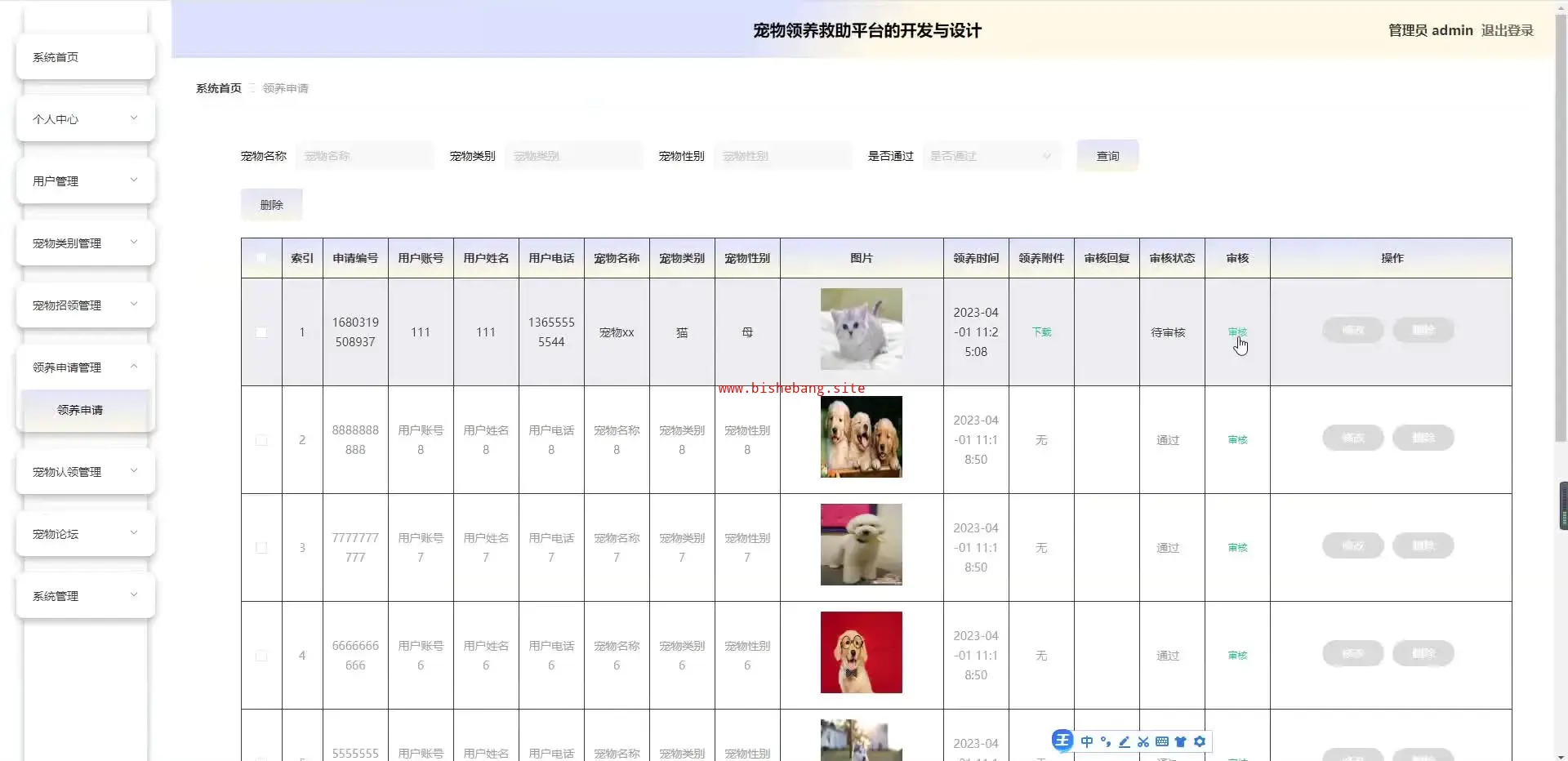Select the 领养申请 submenu item
The width and height of the screenshot is (1568, 761).
pos(86,410)
